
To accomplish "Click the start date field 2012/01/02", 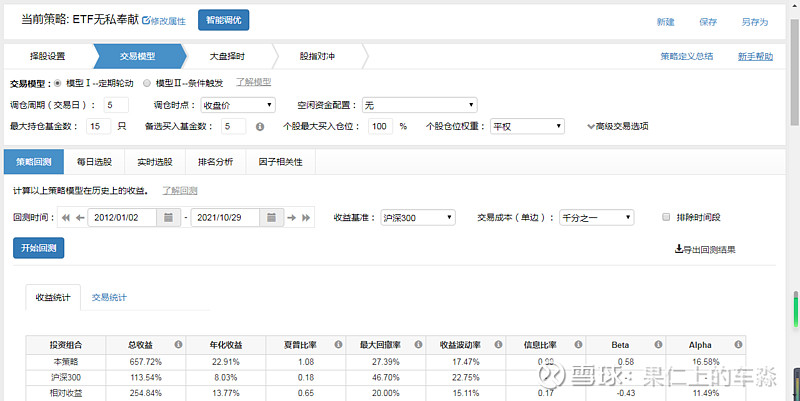I will click(122, 218).
